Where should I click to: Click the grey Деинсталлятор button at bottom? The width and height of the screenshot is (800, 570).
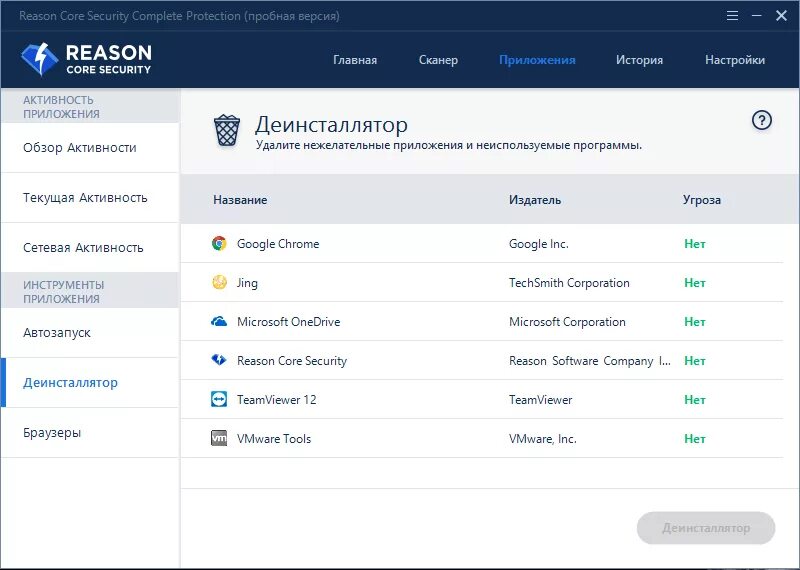click(706, 528)
